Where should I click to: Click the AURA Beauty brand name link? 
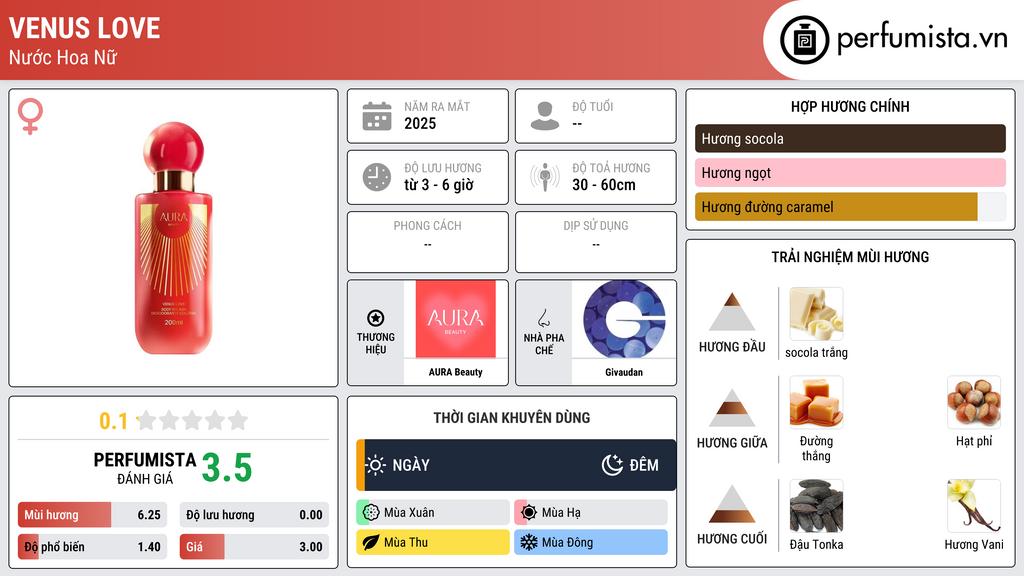pos(456,372)
